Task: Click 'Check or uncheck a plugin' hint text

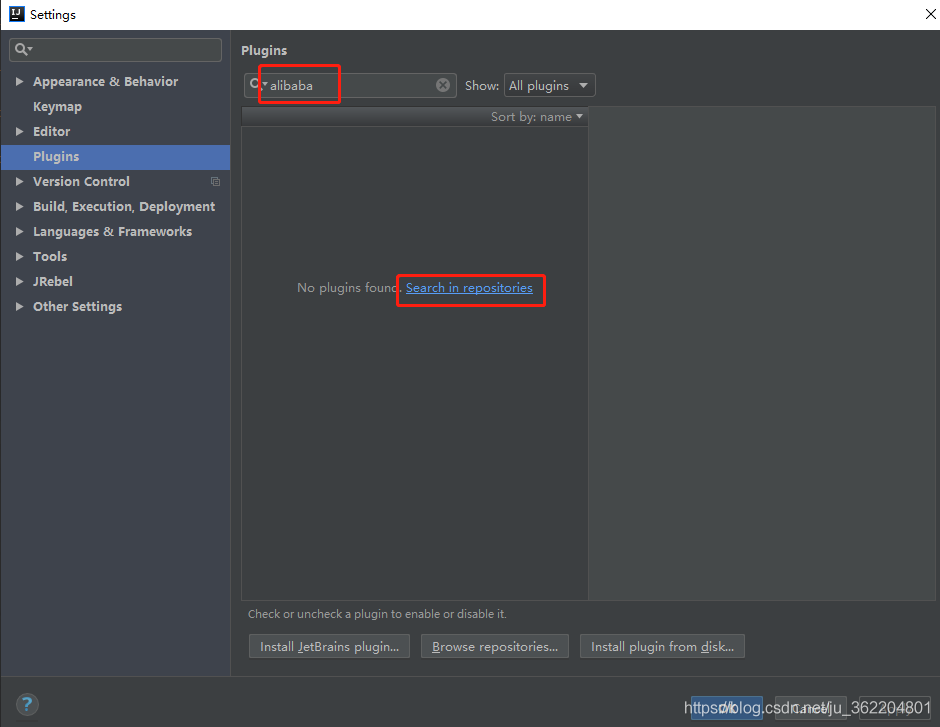Action: [x=377, y=614]
